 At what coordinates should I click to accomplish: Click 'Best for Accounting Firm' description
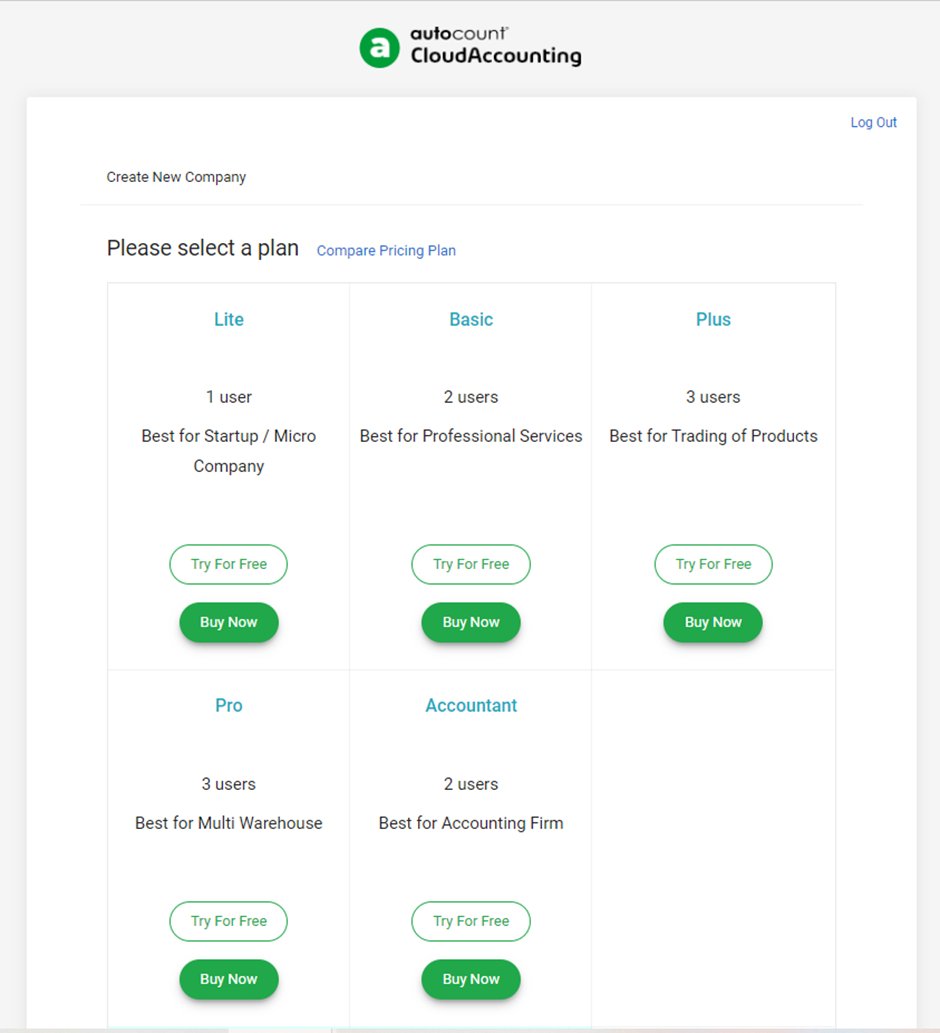pos(471,823)
